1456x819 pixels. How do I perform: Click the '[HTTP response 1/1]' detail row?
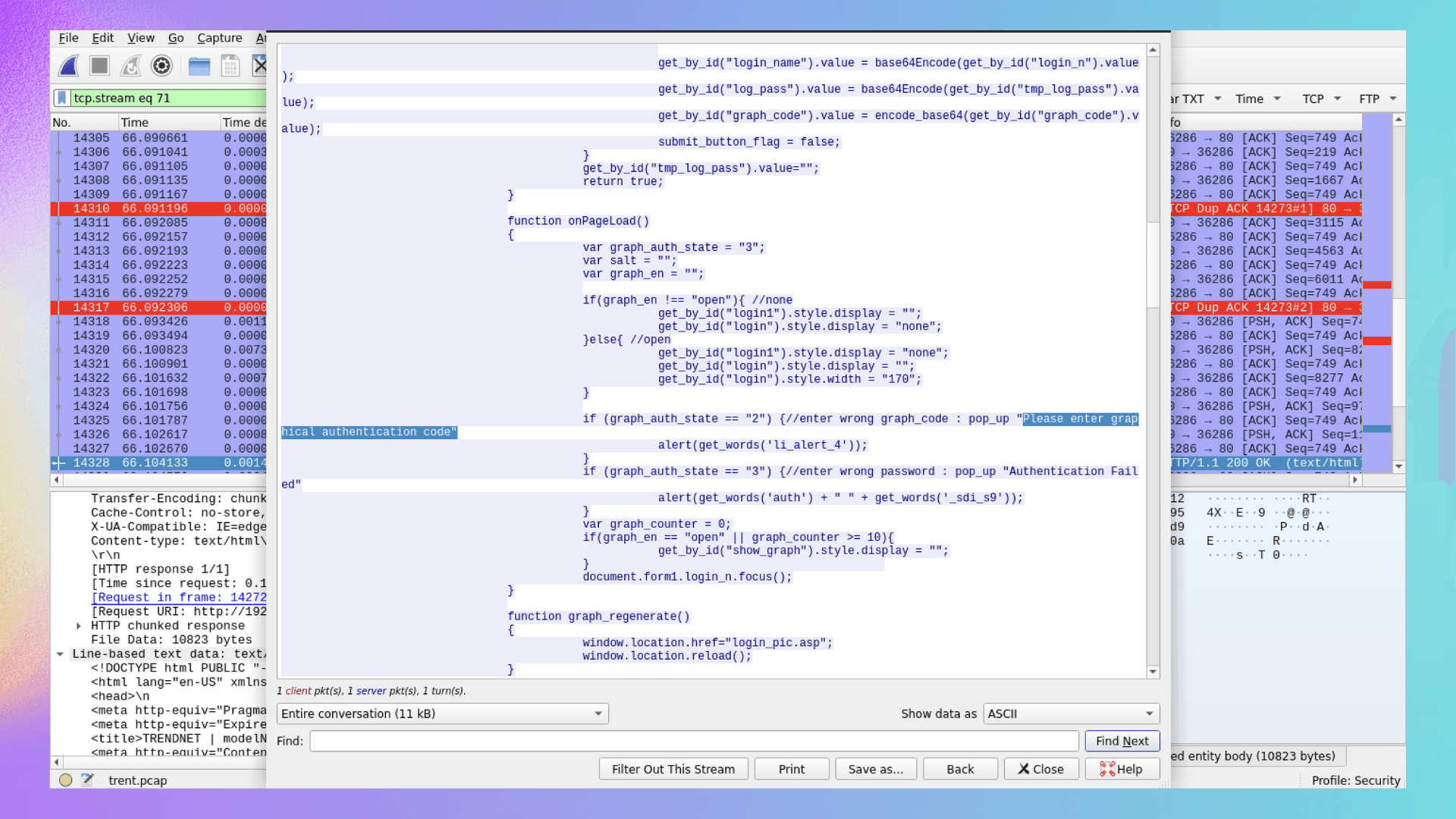click(160, 569)
